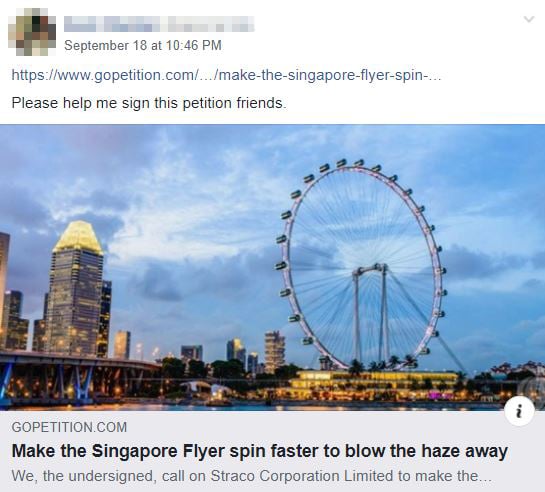Open the post options chevron menu

529,19
